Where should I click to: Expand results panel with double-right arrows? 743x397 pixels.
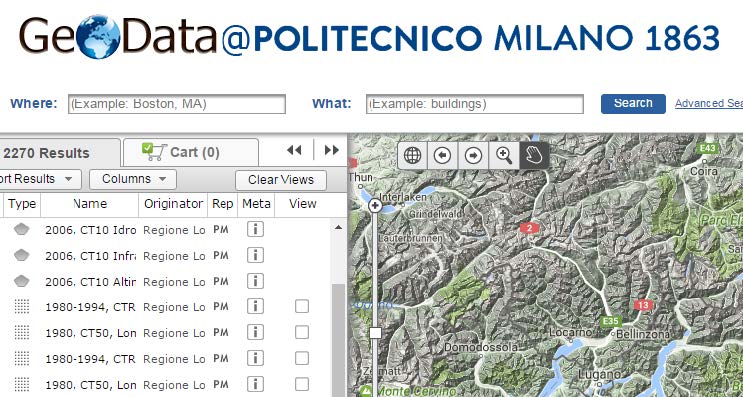(x=332, y=150)
